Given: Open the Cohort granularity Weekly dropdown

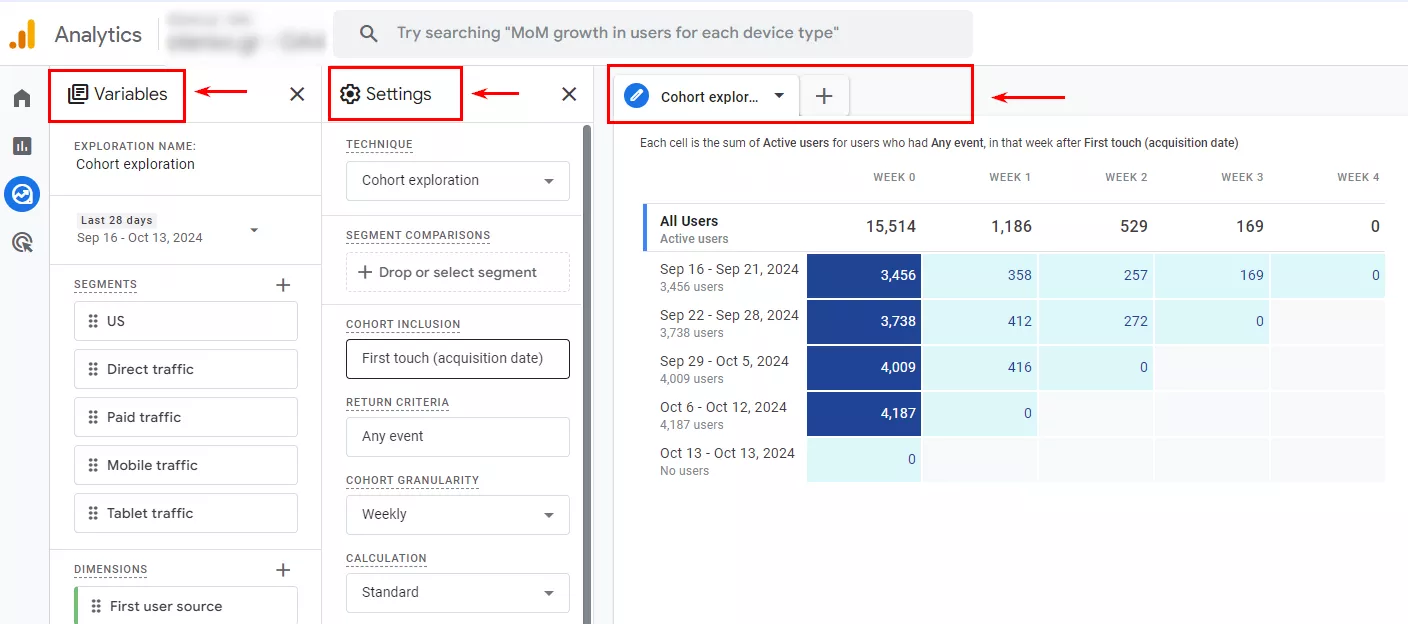Looking at the screenshot, I should 458,515.
